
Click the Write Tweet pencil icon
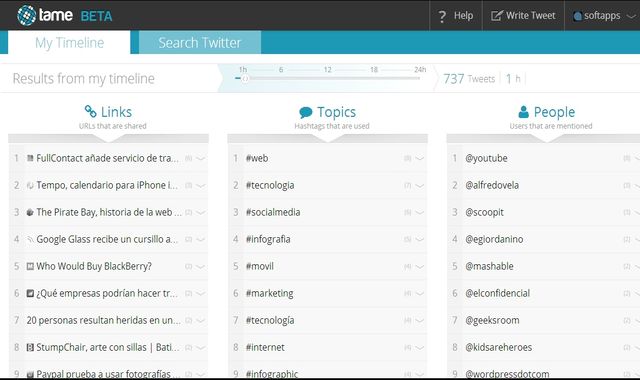(x=497, y=16)
